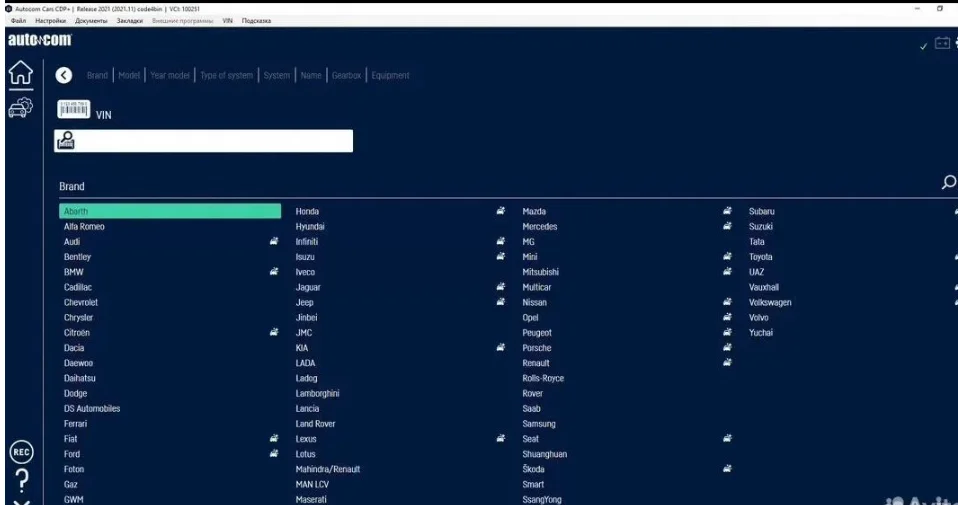Click the back arrow button

[64, 75]
